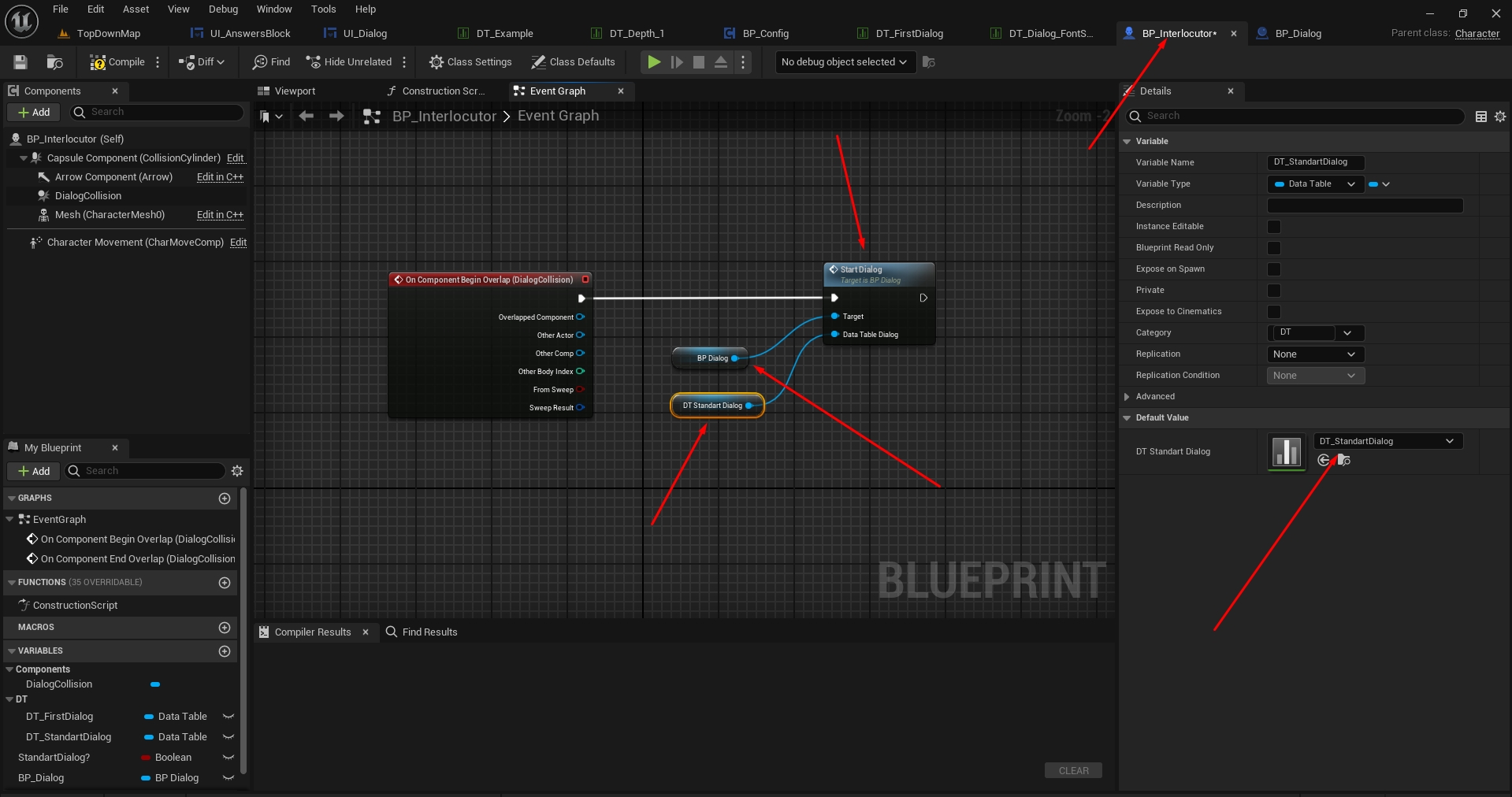
Task: Click the navigate back arrow in graph
Action: tap(306, 117)
